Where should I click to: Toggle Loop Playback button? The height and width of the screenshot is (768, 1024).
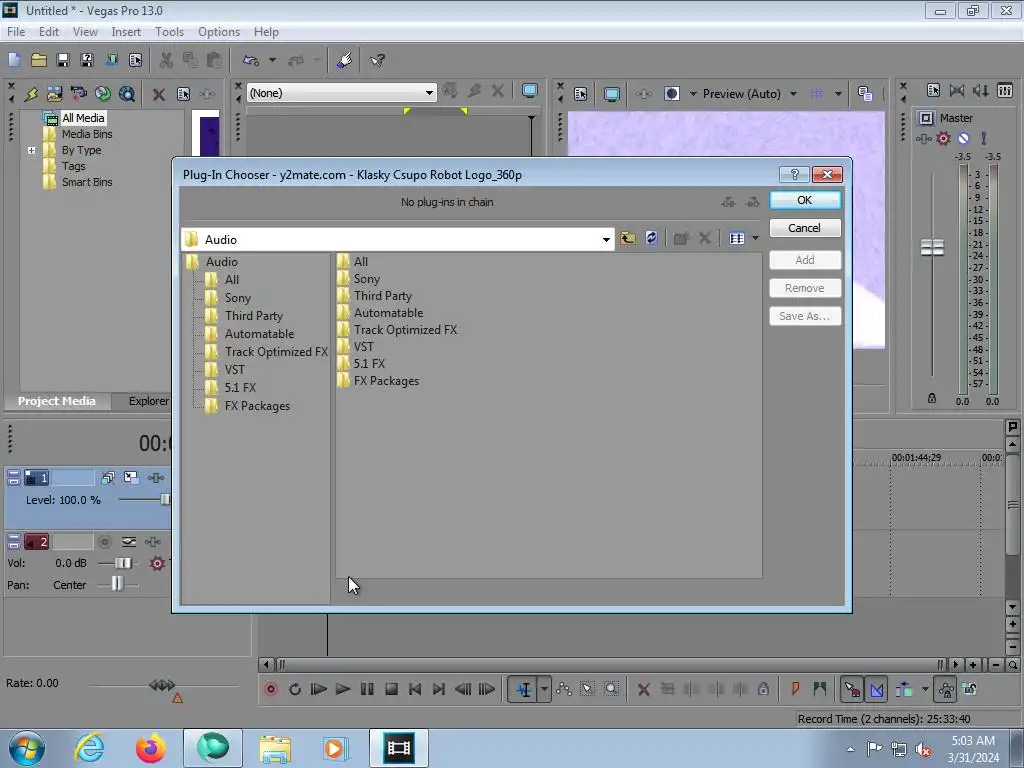click(295, 689)
